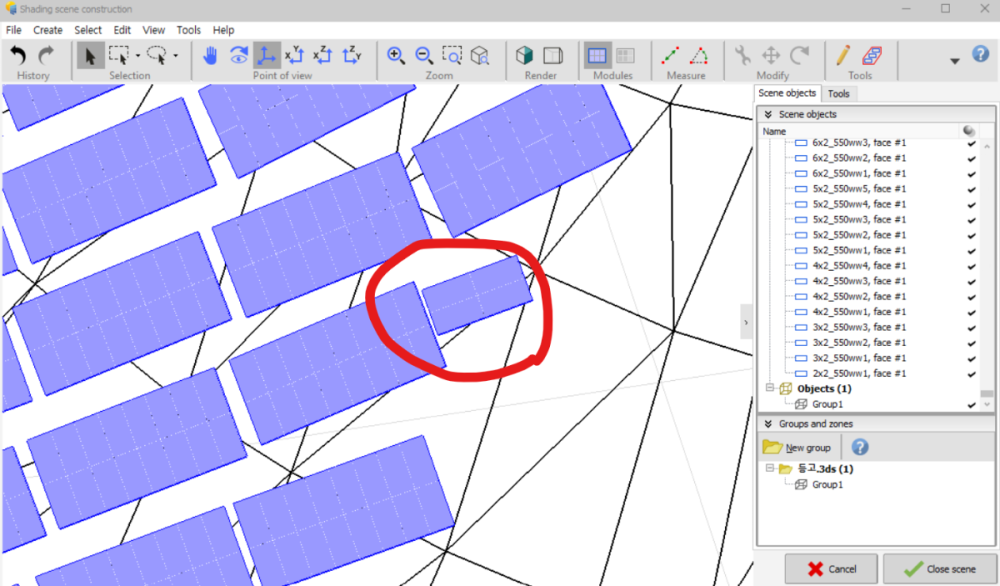Switch to realistic render cube view

[524, 56]
